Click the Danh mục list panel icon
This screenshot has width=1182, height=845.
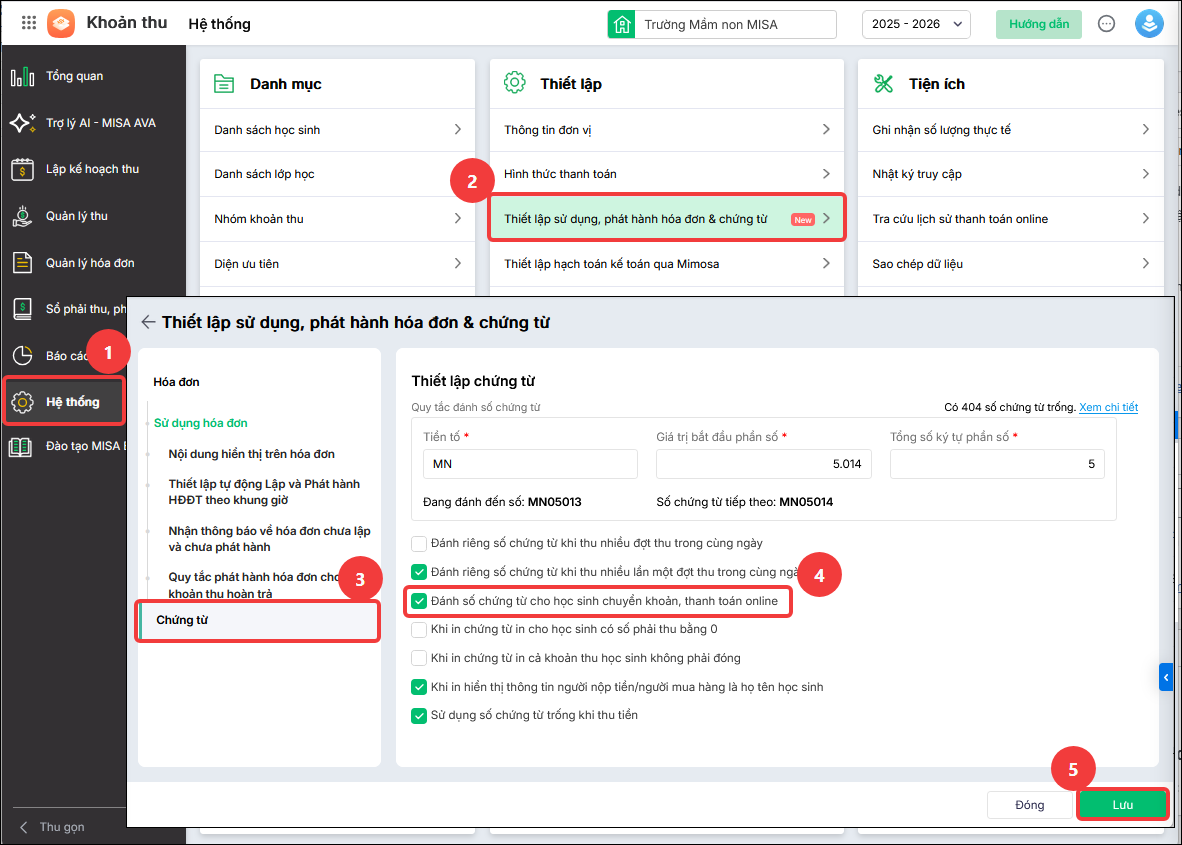224,84
